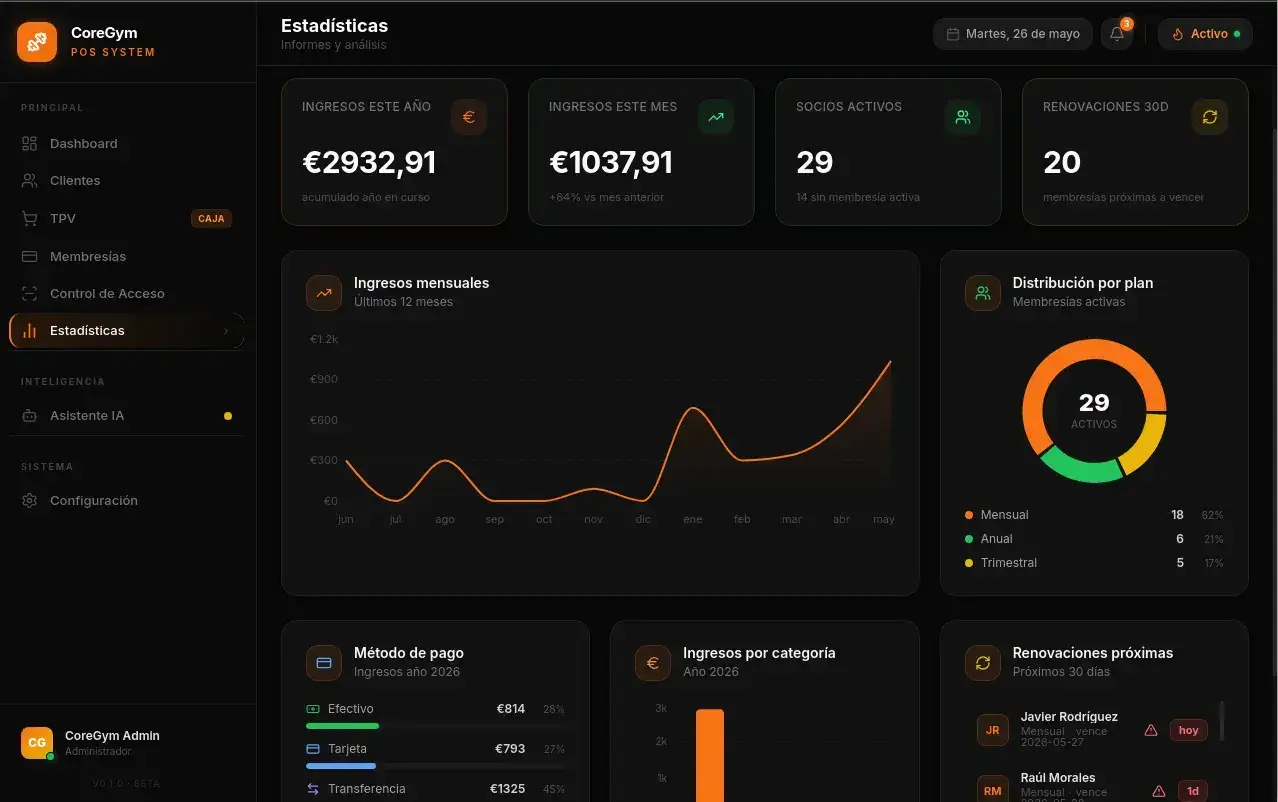Viewport: 1278px width, 802px height.
Task: Click the people icon beside Distribución por plan
Action: point(983,293)
